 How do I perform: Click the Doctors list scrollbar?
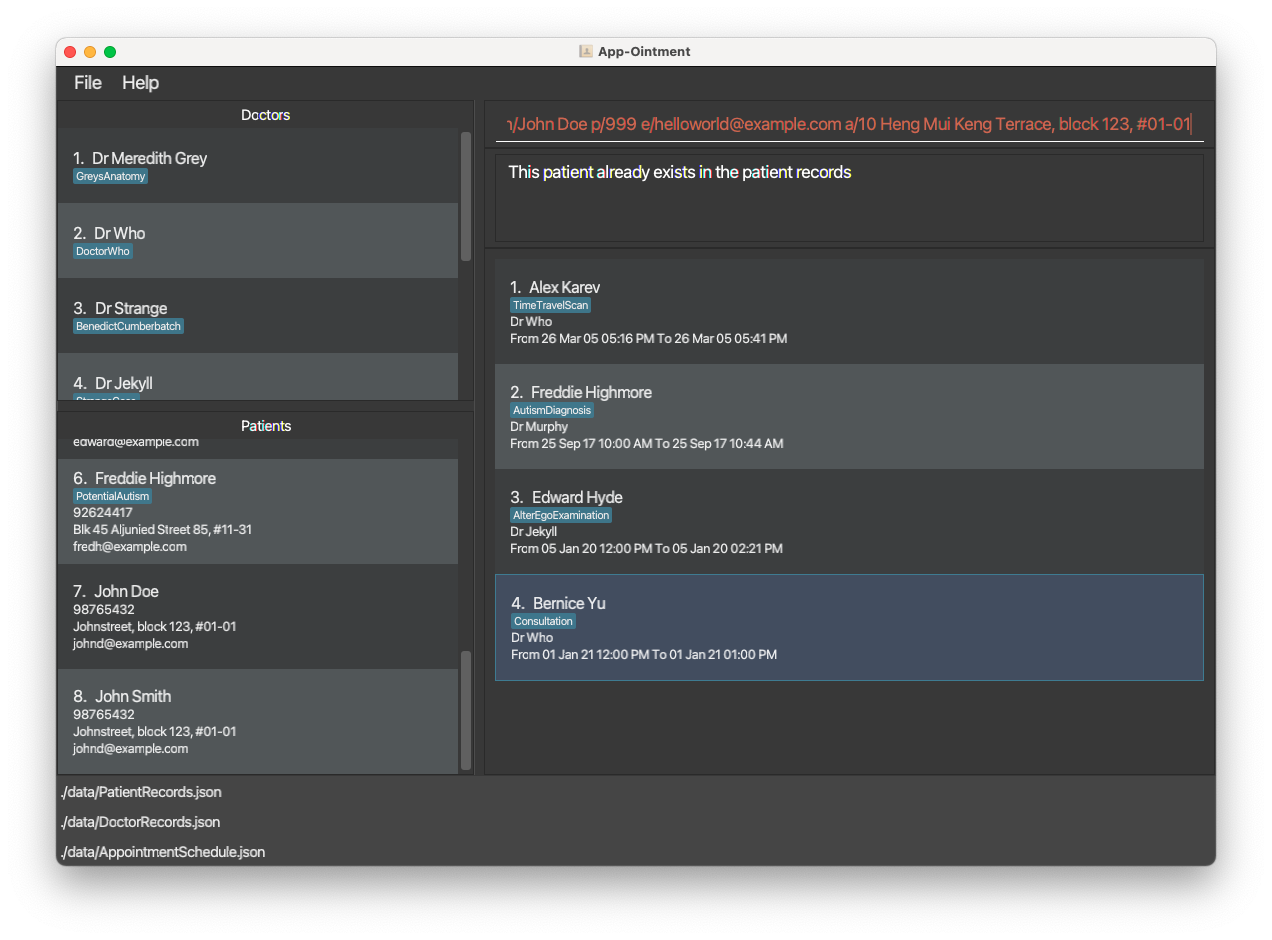click(x=466, y=197)
